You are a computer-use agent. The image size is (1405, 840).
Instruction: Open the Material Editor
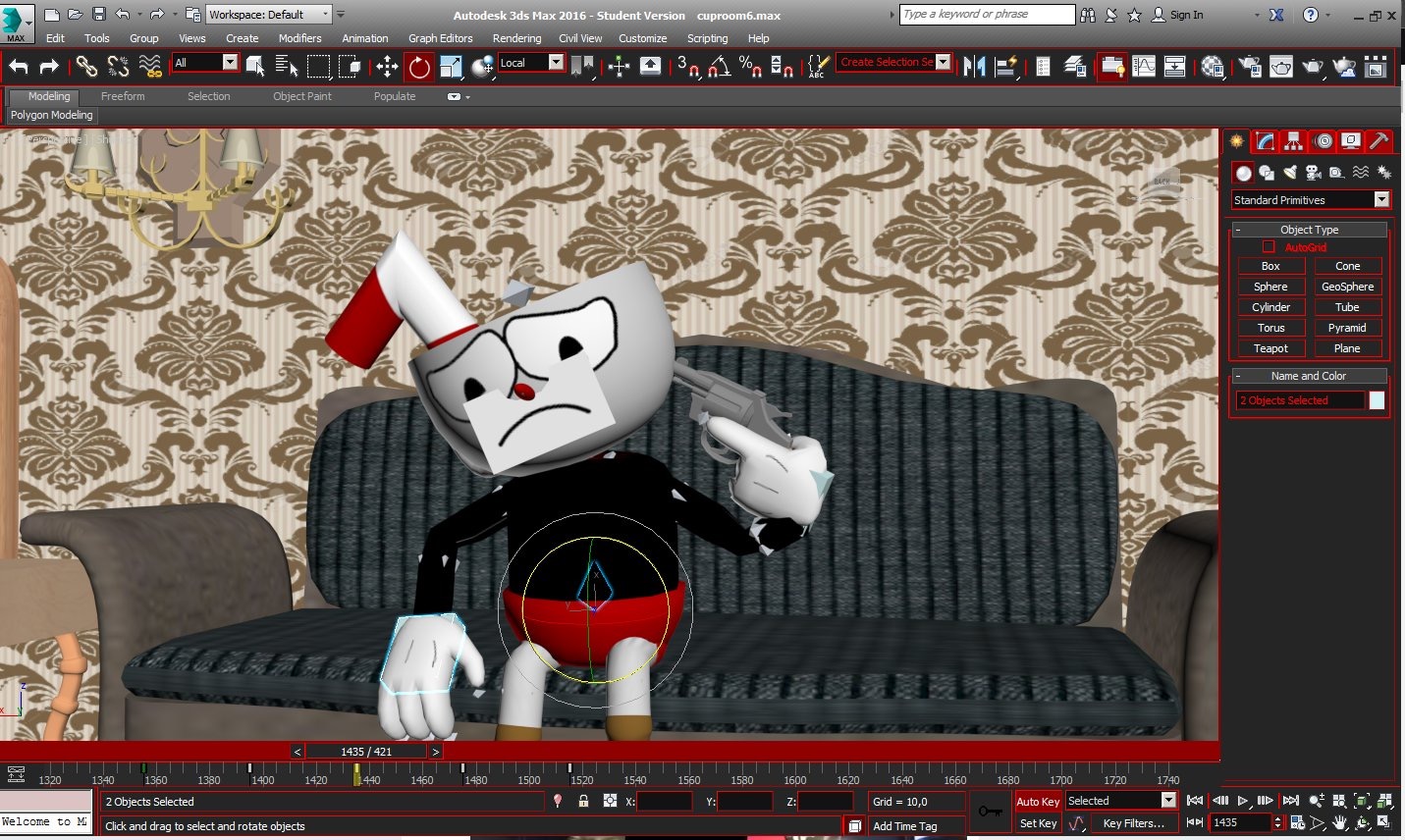point(1213,66)
